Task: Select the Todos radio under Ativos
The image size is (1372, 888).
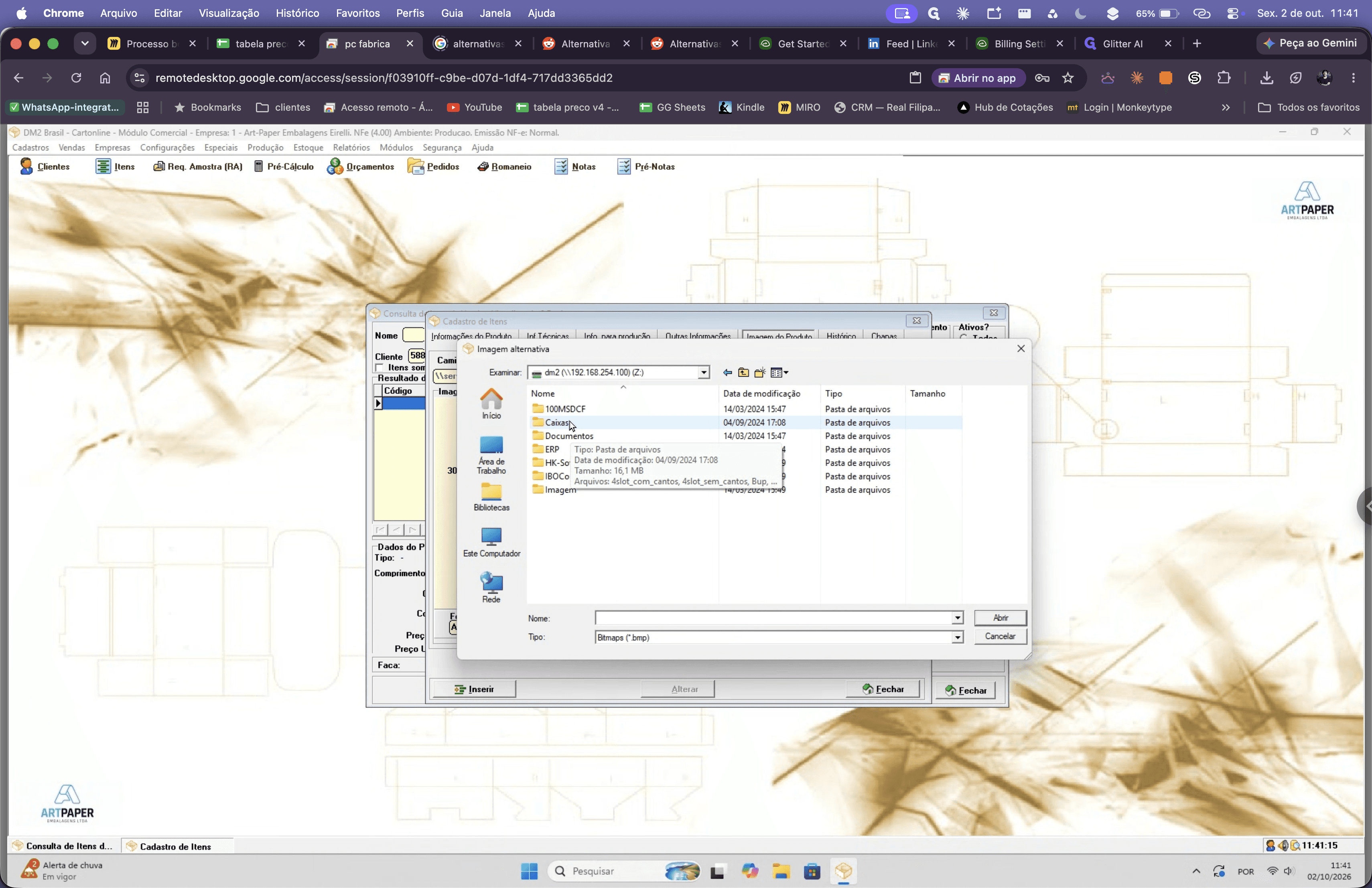Action: [x=963, y=337]
